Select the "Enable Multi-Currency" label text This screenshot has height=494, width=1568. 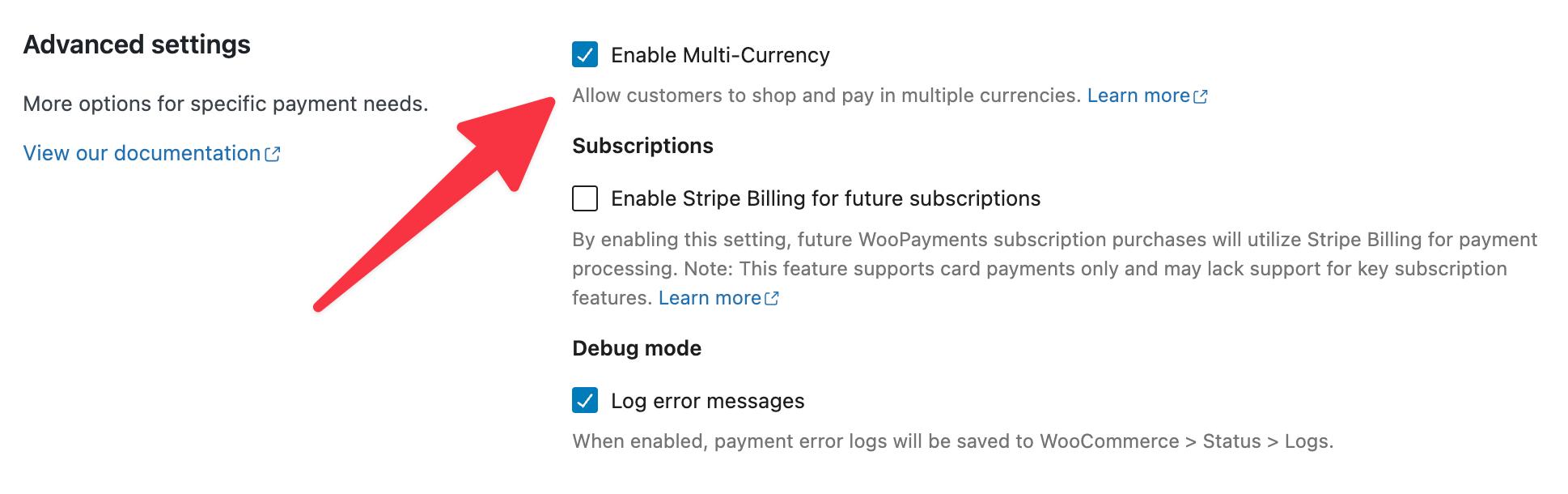[x=720, y=55]
